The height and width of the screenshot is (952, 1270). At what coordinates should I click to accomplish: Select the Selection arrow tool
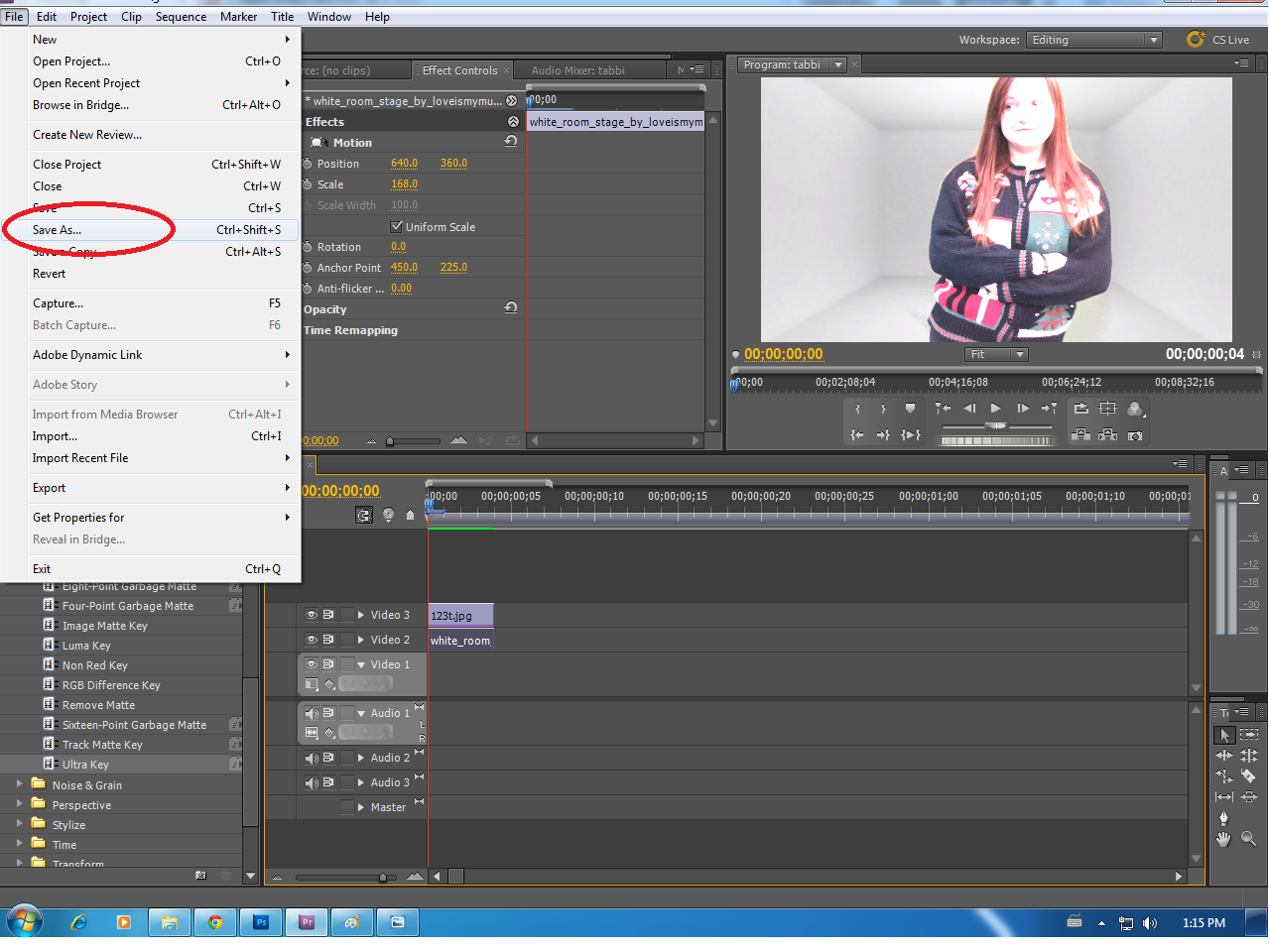1224,735
